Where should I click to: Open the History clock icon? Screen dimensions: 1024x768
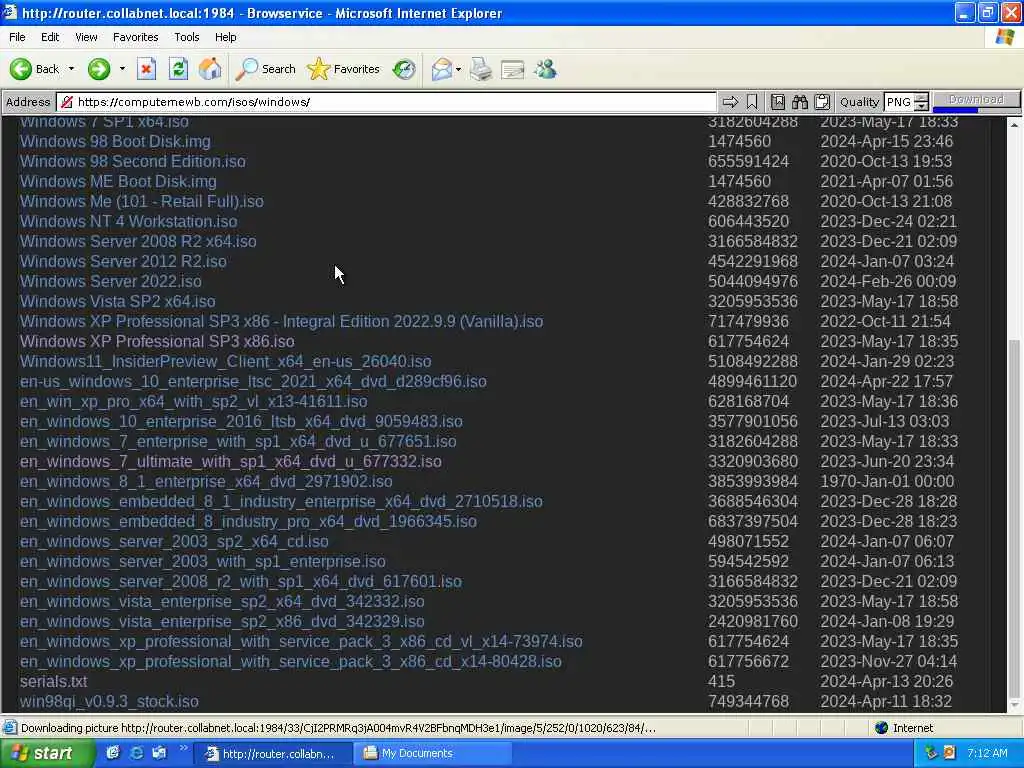tap(404, 69)
